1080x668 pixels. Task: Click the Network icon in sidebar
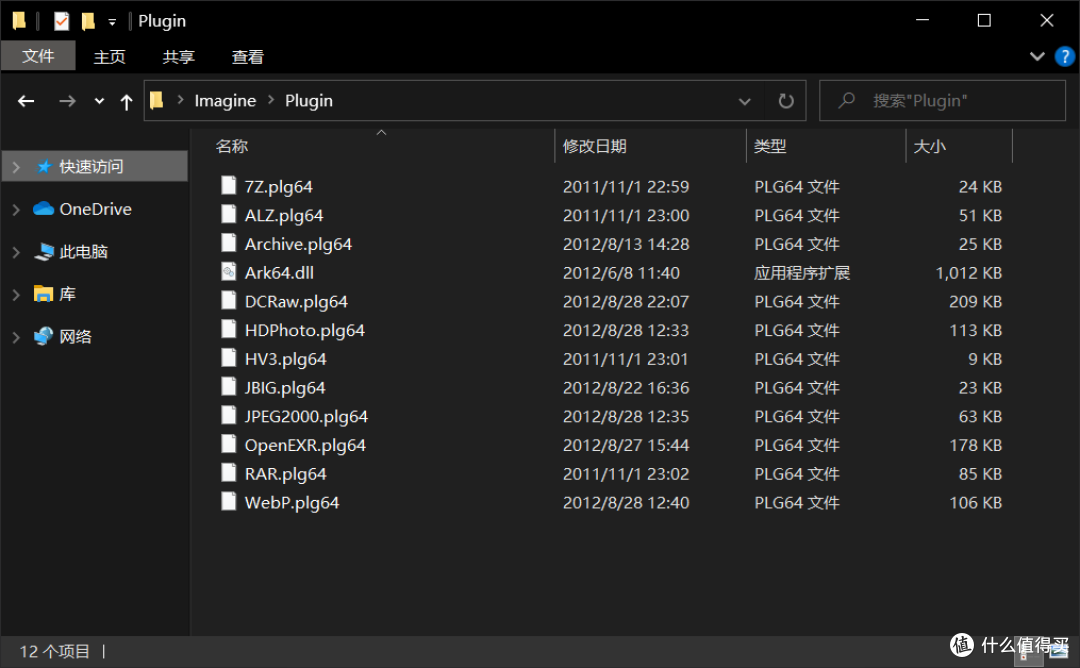tap(43, 336)
